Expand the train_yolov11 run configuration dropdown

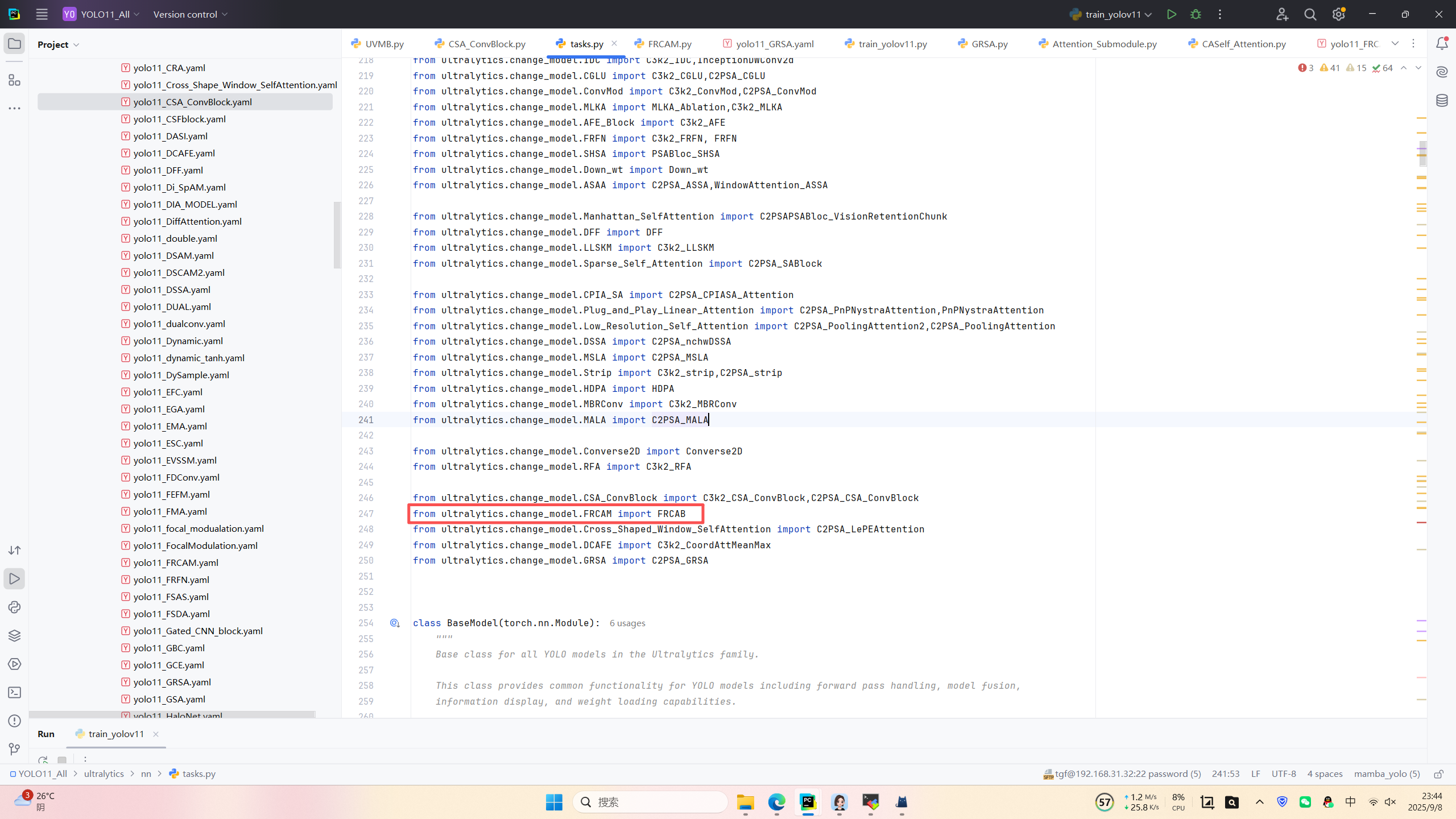pyautogui.click(x=1148, y=14)
